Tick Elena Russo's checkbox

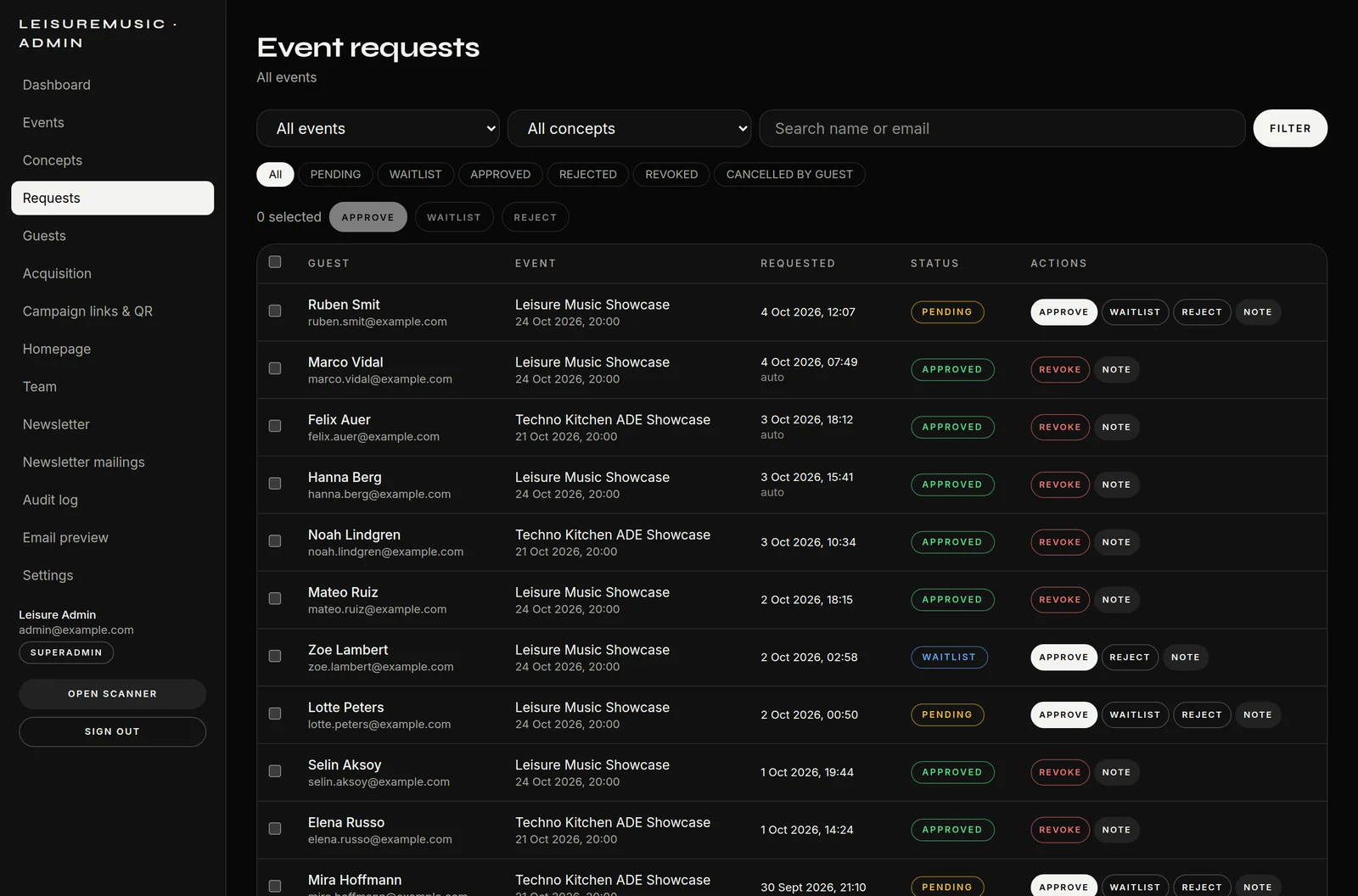(275, 829)
